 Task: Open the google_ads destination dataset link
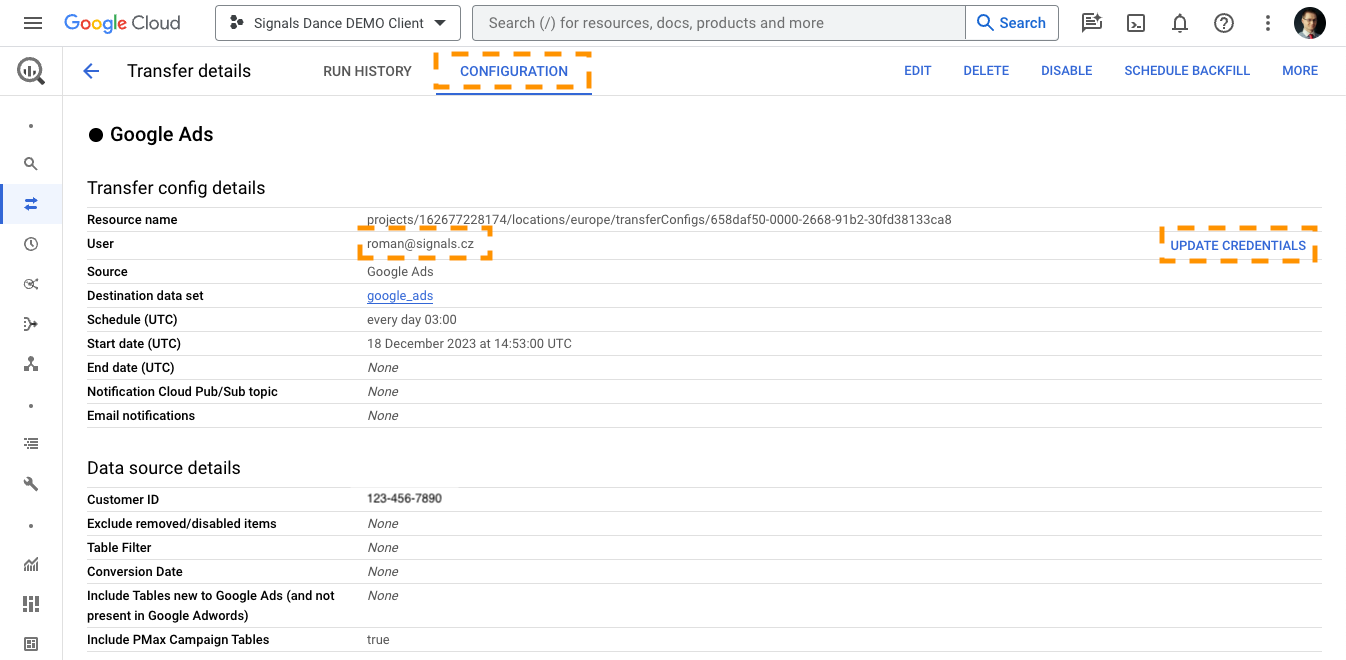(x=400, y=296)
